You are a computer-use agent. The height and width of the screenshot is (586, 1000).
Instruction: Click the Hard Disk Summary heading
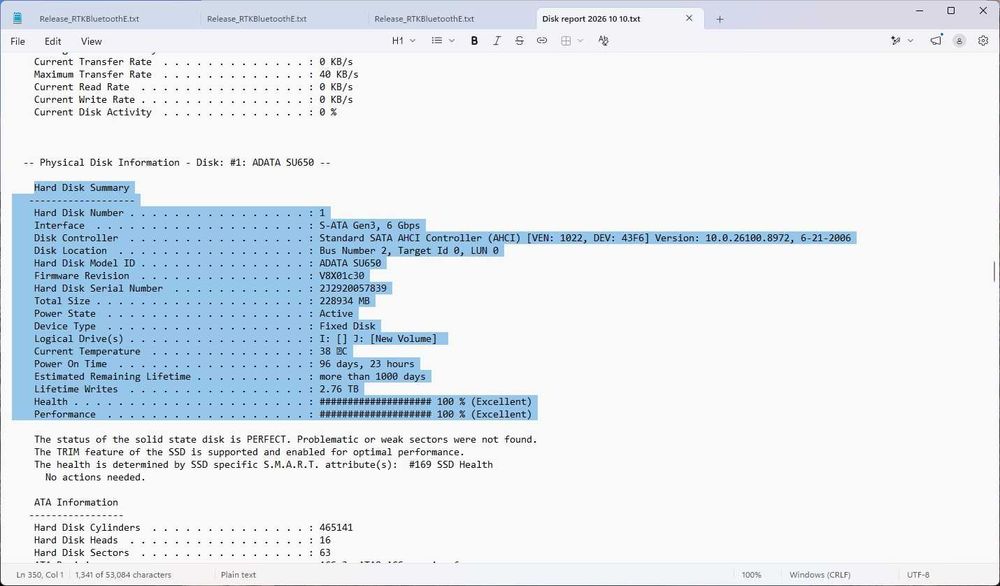[82, 187]
